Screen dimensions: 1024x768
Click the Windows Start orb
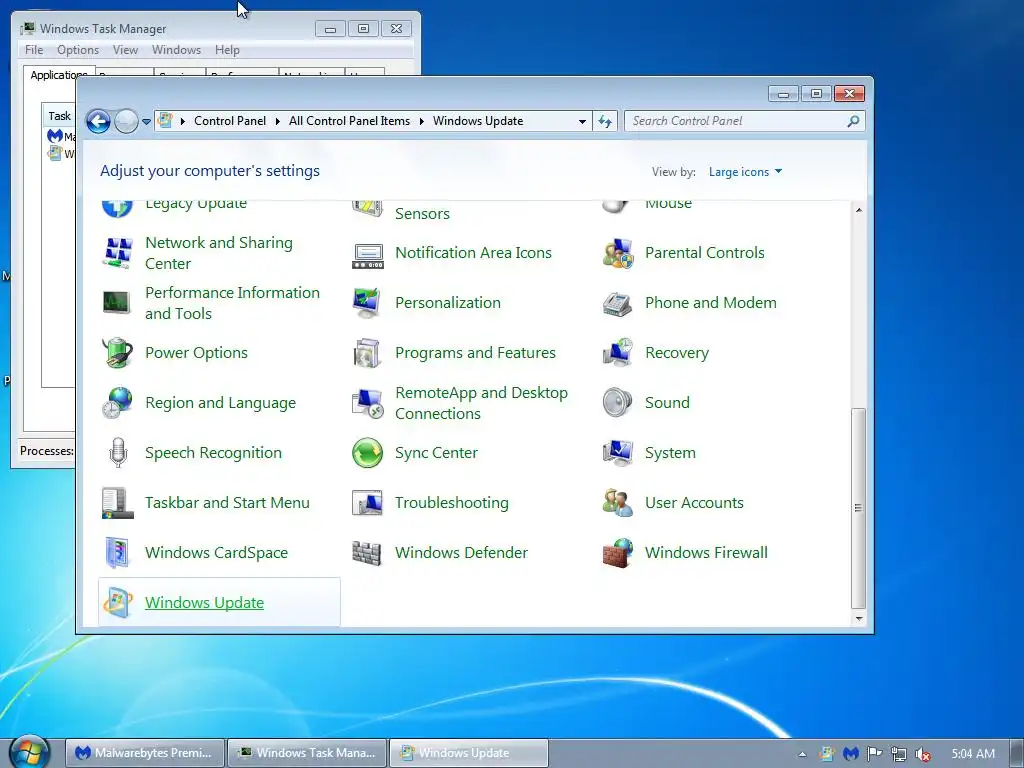pyautogui.click(x=29, y=752)
